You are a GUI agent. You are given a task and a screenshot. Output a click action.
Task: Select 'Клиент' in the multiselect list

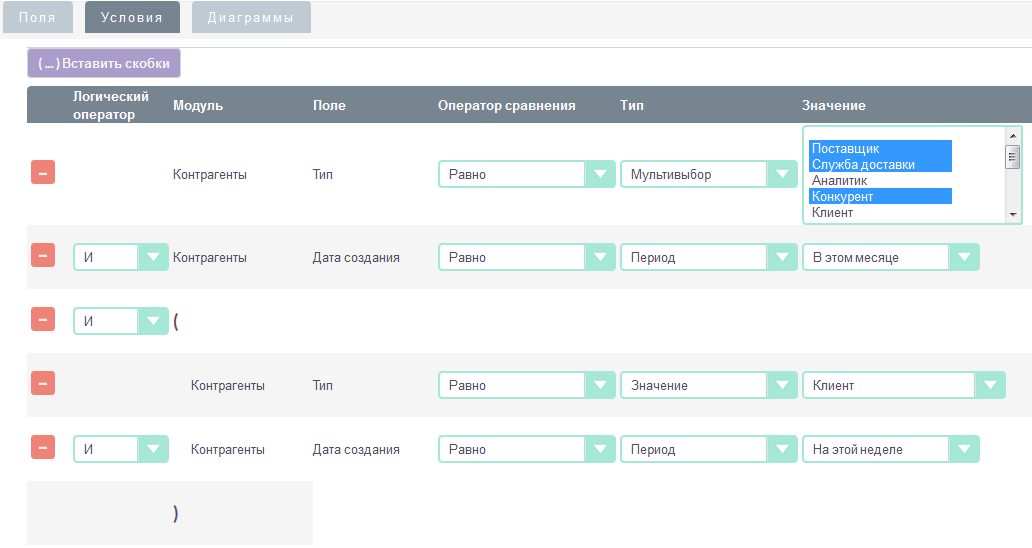tap(832, 213)
